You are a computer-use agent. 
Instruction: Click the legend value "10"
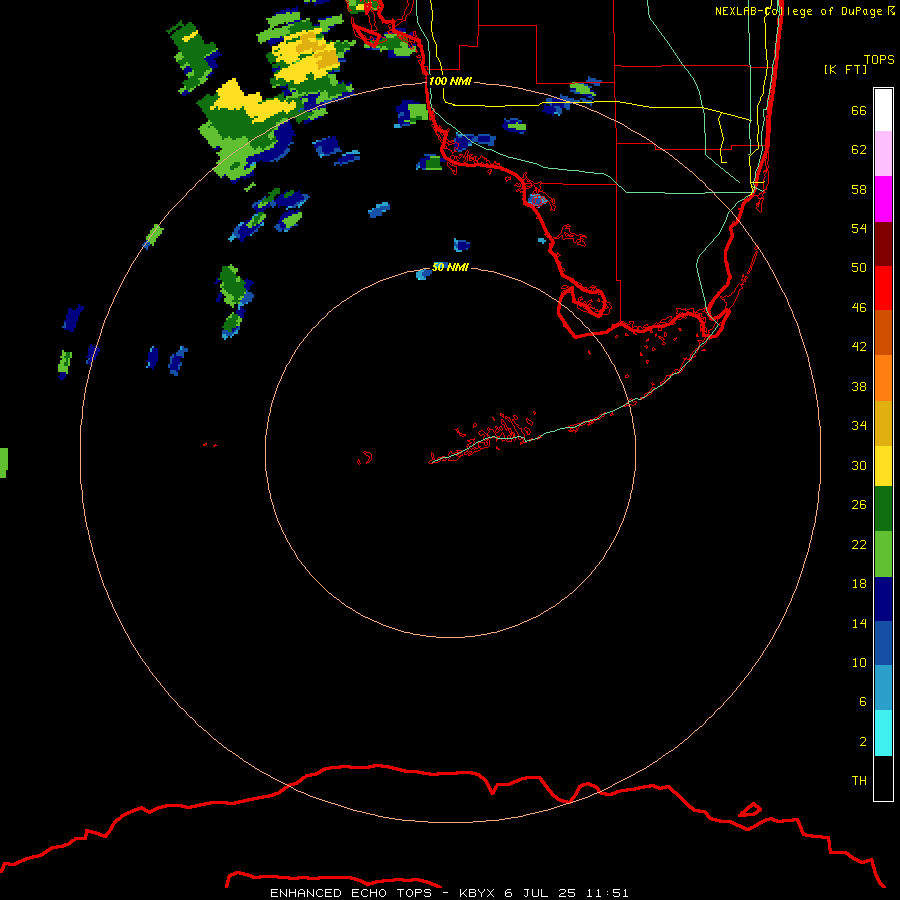859,662
